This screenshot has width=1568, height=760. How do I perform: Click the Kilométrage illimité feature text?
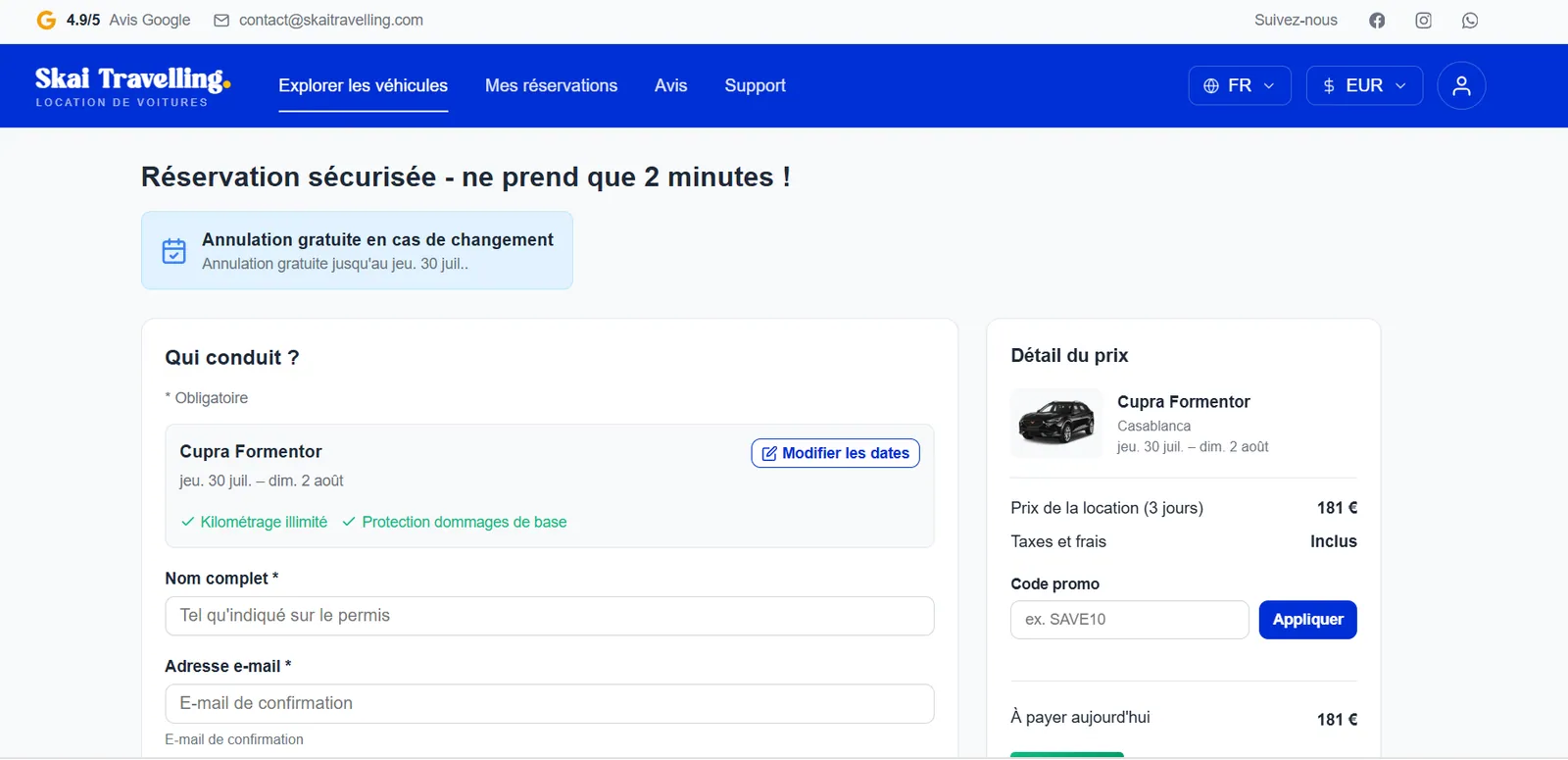[264, 522]
